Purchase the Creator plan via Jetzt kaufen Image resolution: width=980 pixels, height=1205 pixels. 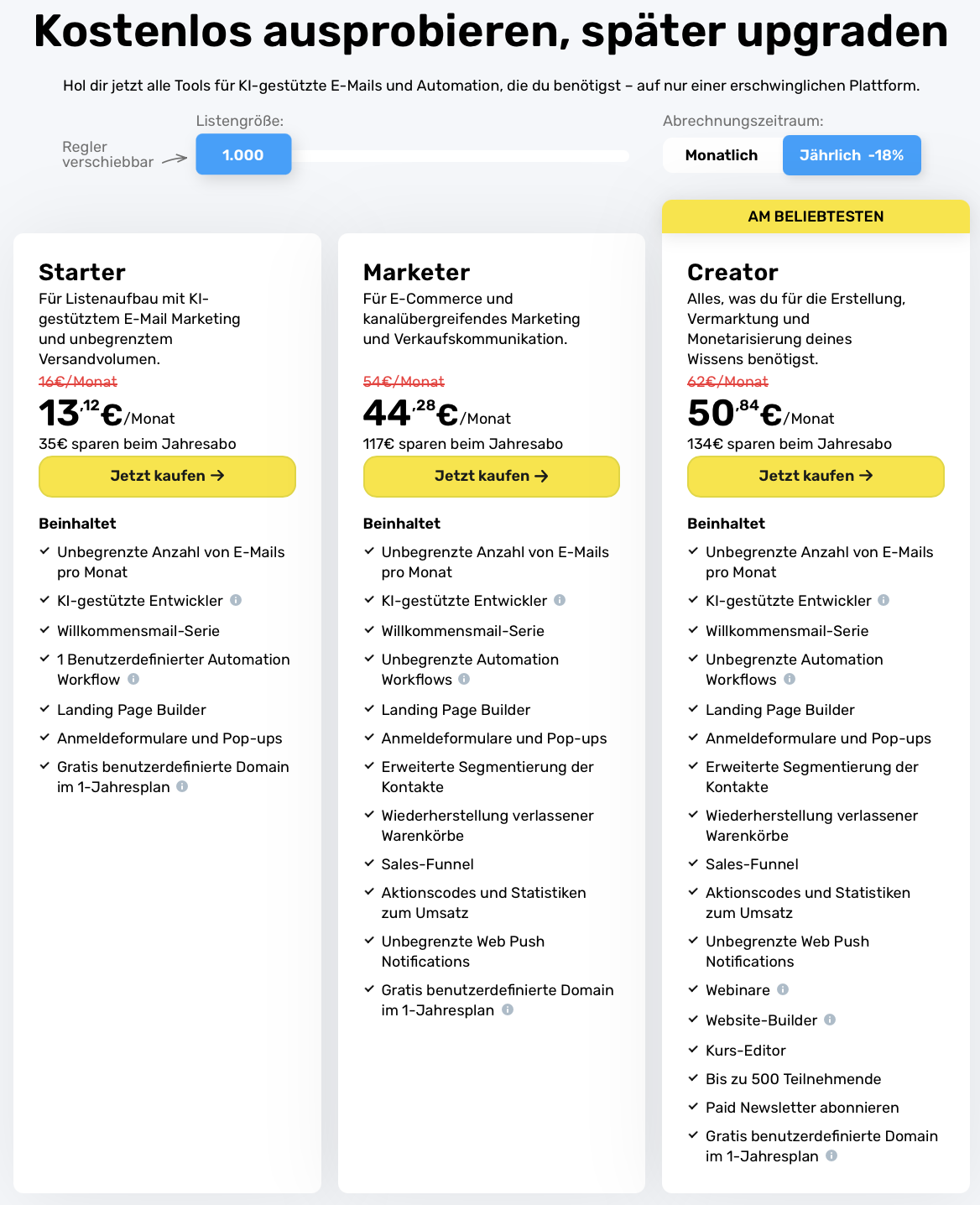(x=816, y=476)
